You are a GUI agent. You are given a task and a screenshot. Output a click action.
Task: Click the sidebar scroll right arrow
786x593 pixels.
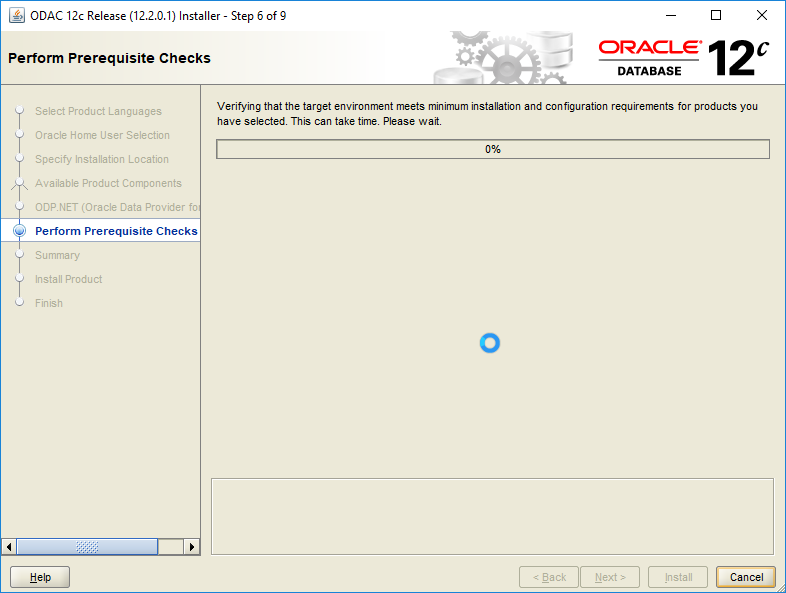pos(191,546)
